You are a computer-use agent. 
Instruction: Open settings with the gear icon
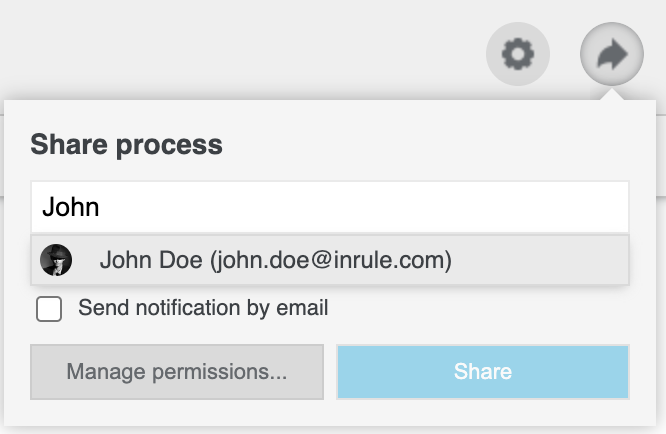tap(518, 54)
